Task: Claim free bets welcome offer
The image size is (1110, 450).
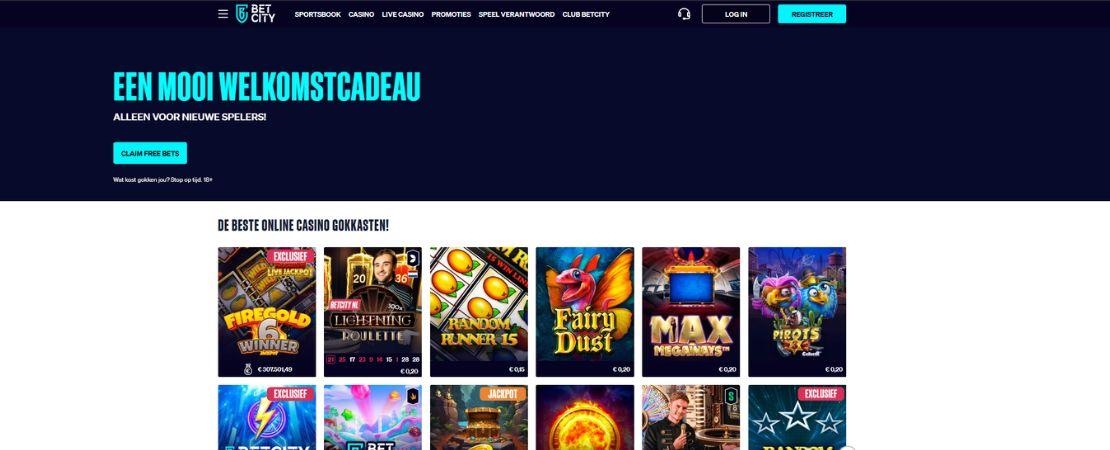Action: (x=150, y=153)
